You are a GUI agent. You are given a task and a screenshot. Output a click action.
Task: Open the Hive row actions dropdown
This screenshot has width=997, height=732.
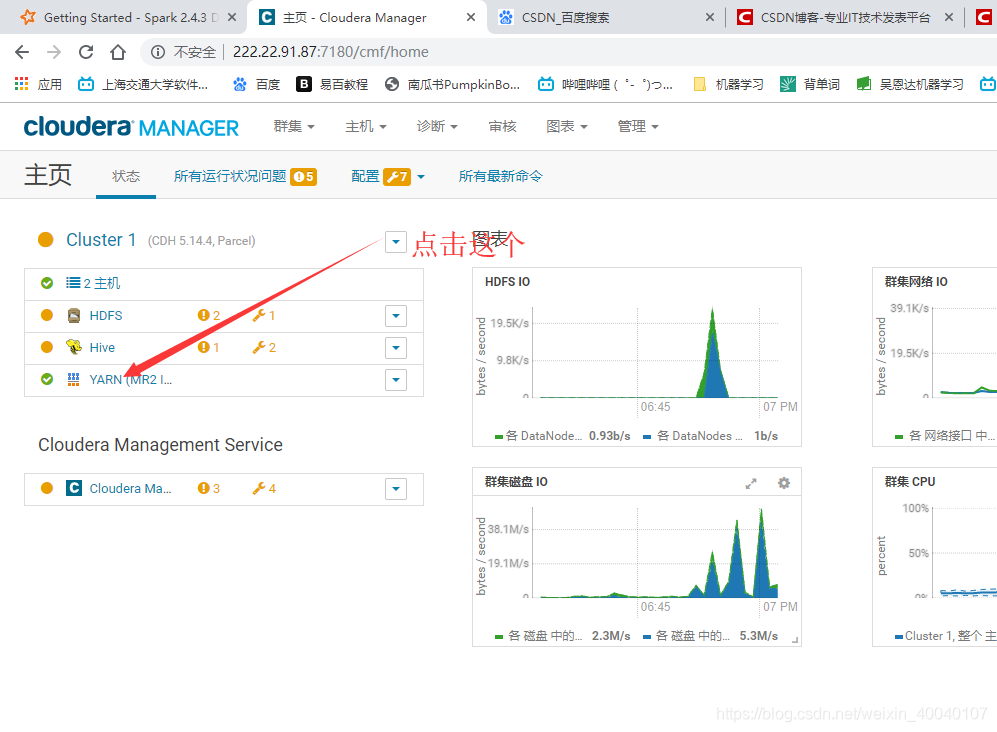[x=395, y=347]
